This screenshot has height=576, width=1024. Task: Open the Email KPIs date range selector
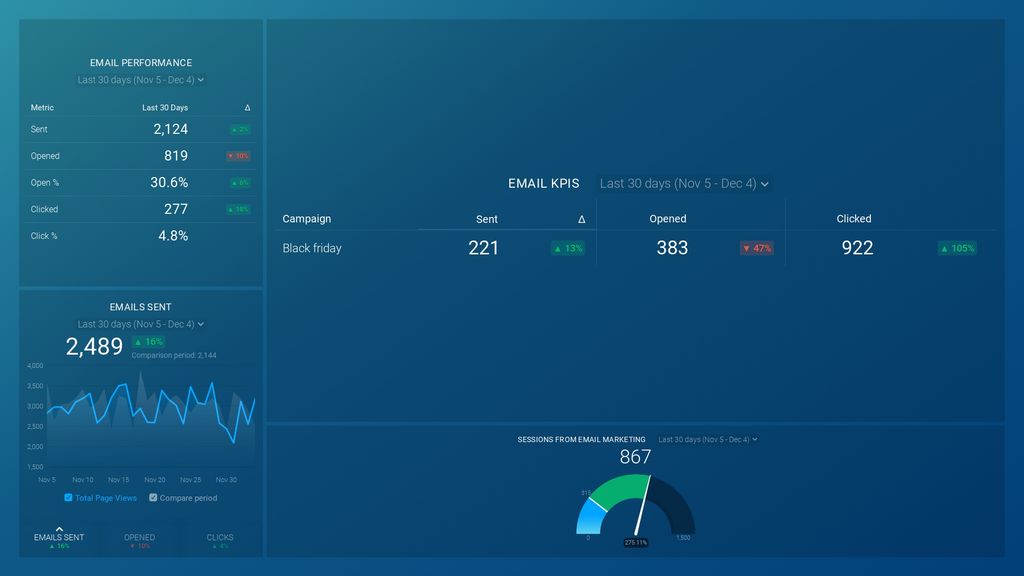(x=684, y=184)
